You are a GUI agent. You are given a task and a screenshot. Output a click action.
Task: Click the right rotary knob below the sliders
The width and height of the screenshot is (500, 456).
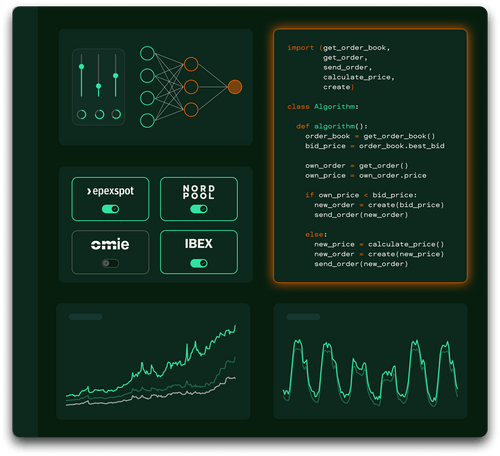tap(116, 114)
